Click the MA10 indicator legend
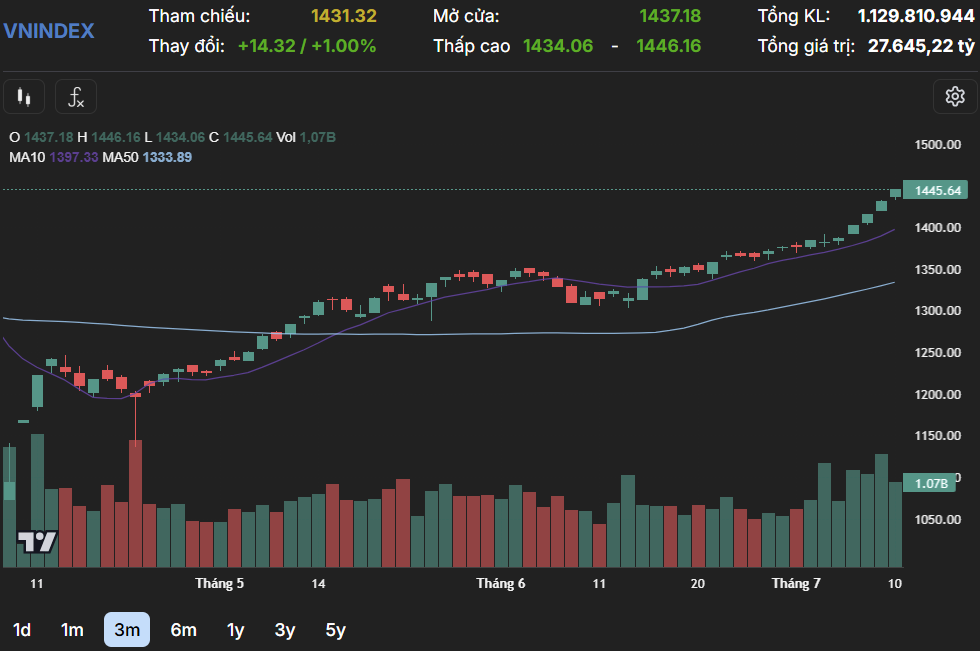980x651 pixels. (x=54, y=157)
